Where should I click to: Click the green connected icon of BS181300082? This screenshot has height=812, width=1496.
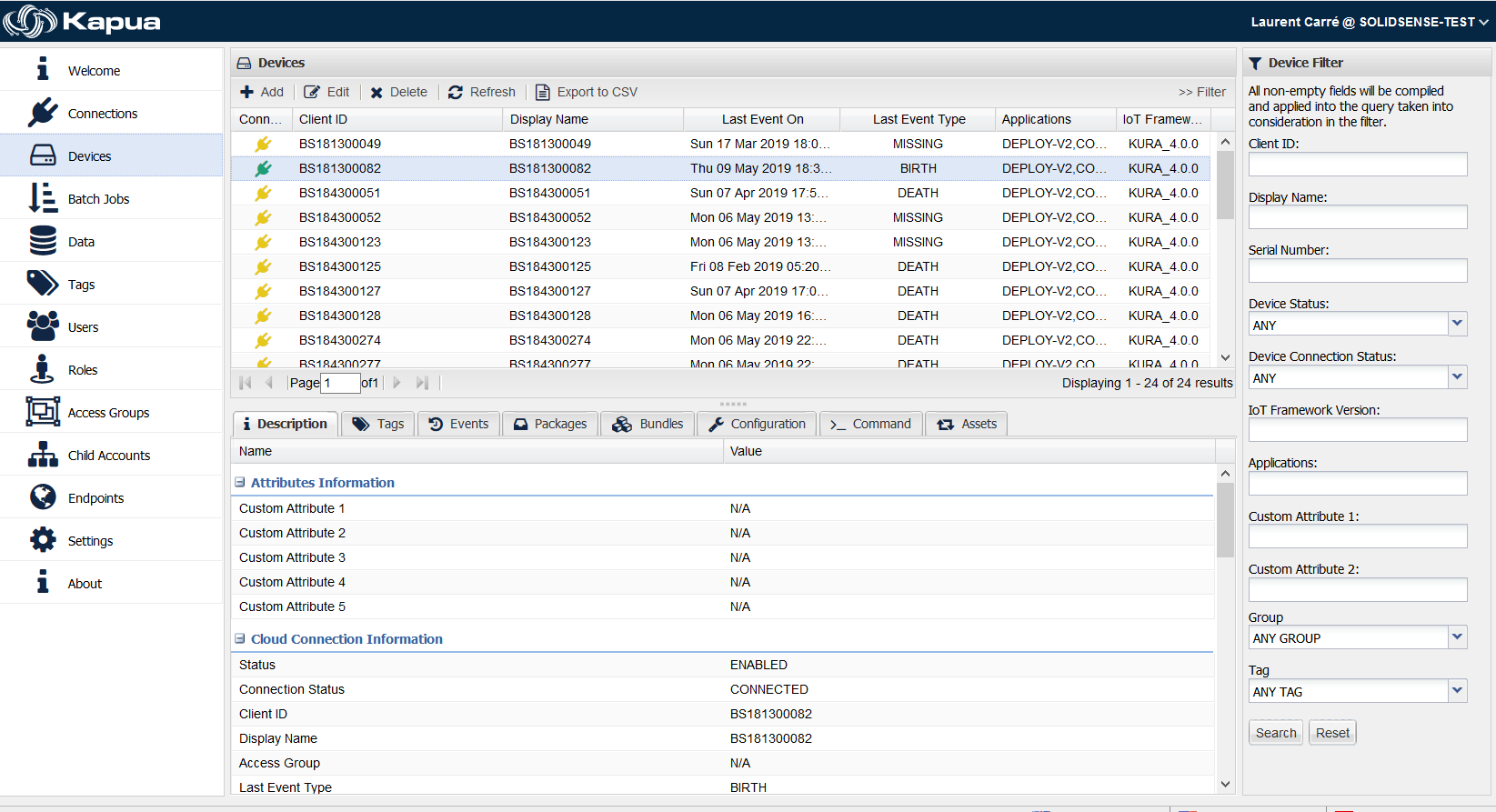(263, 168)
